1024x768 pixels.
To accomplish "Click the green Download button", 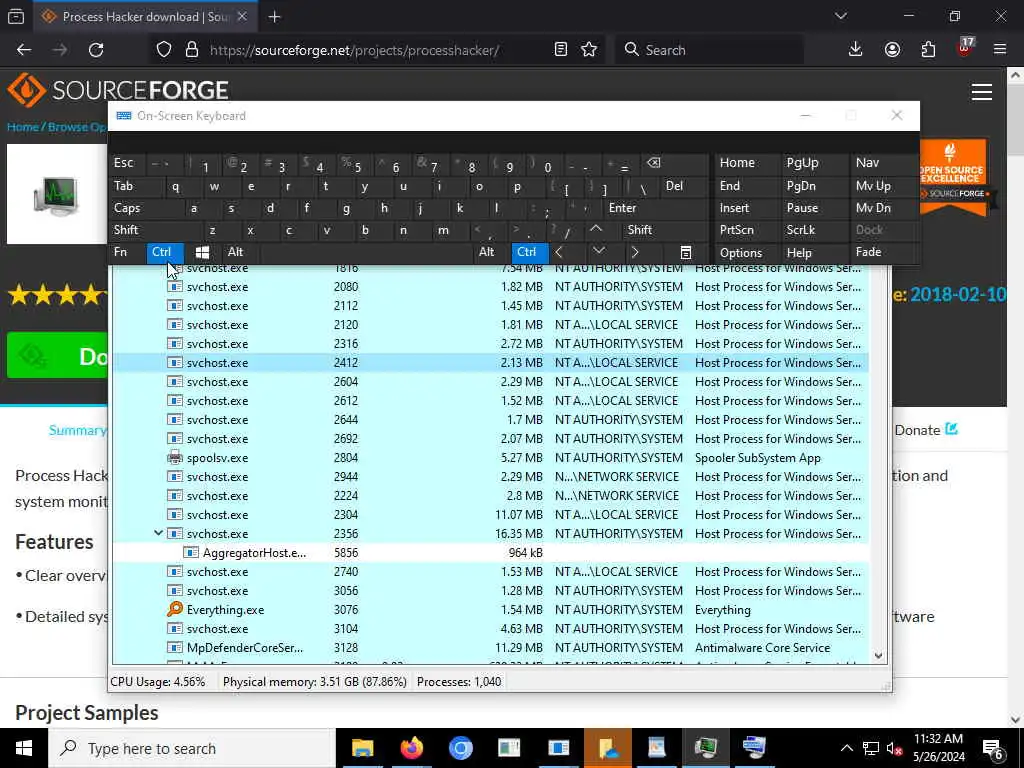I will tap(57, 356).
